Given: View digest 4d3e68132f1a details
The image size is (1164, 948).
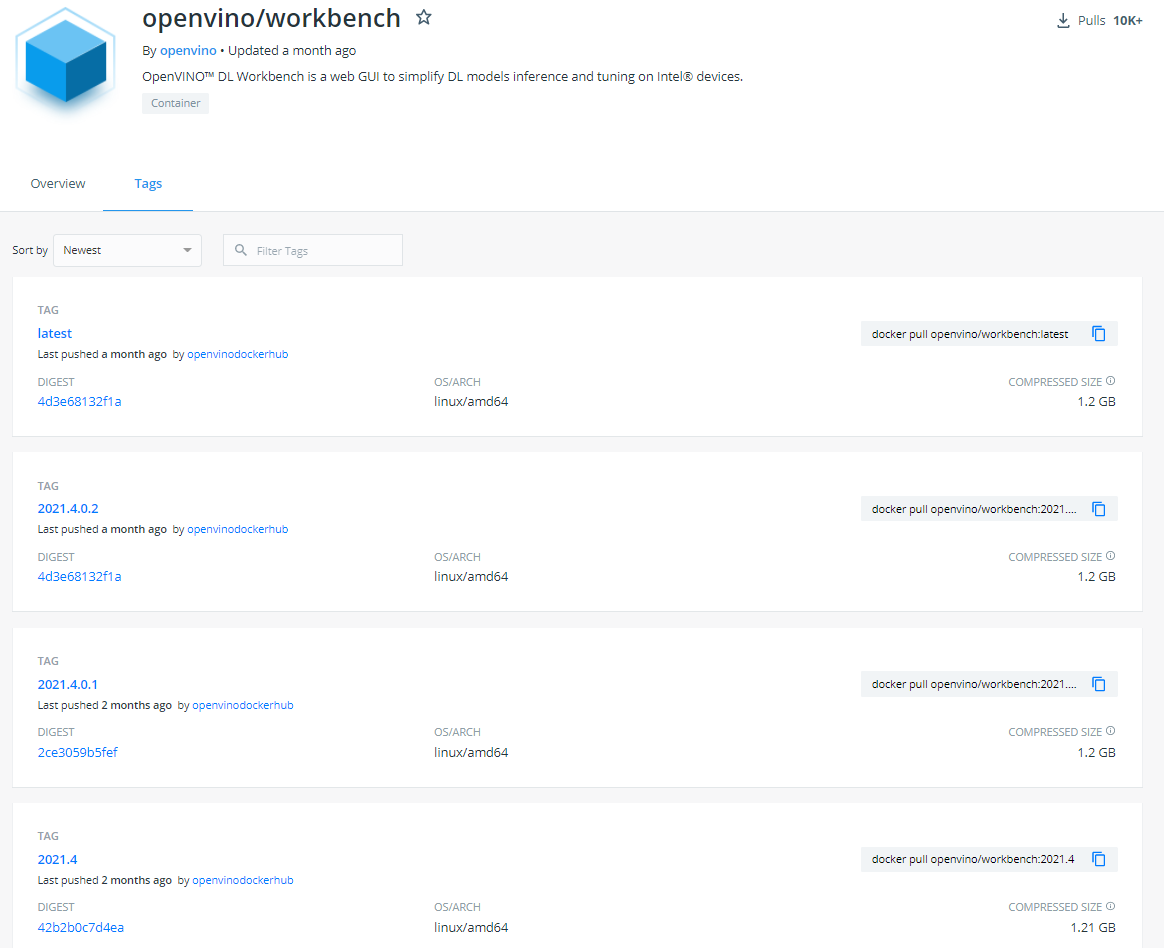Looking at the screenshot, I should pyautogui.click(x=79, y=401).
